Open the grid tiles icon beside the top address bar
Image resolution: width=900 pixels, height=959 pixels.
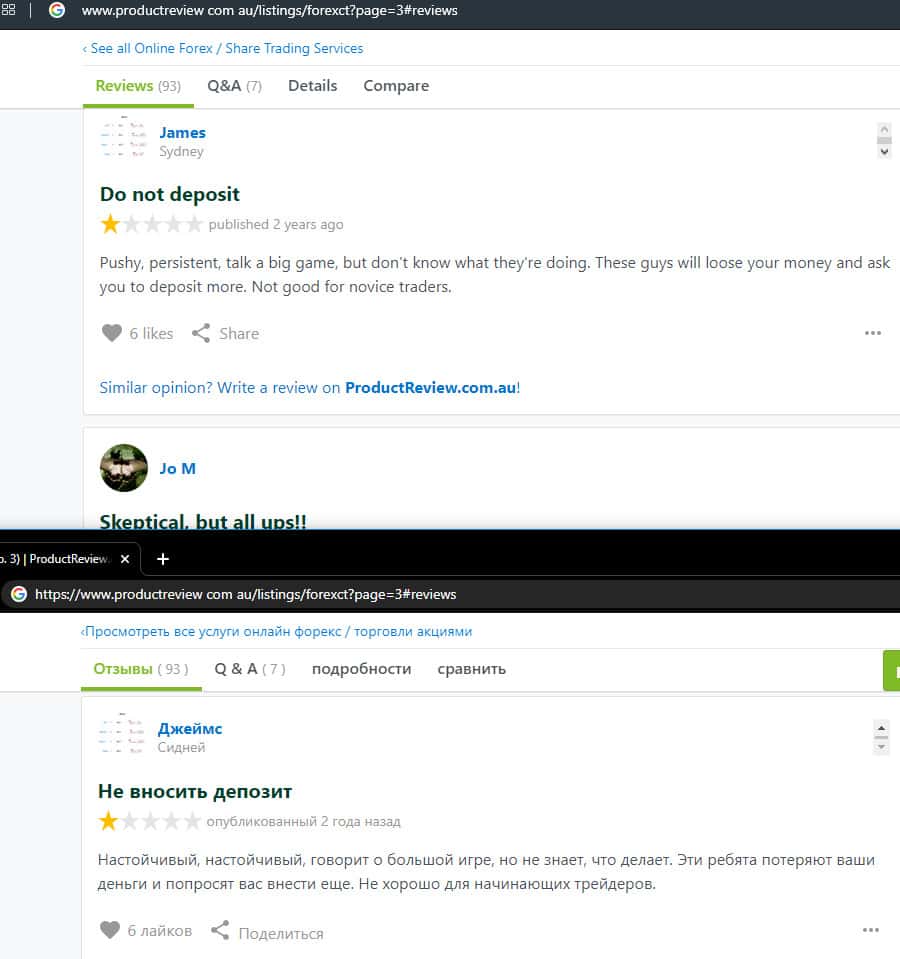click(8, 10)
